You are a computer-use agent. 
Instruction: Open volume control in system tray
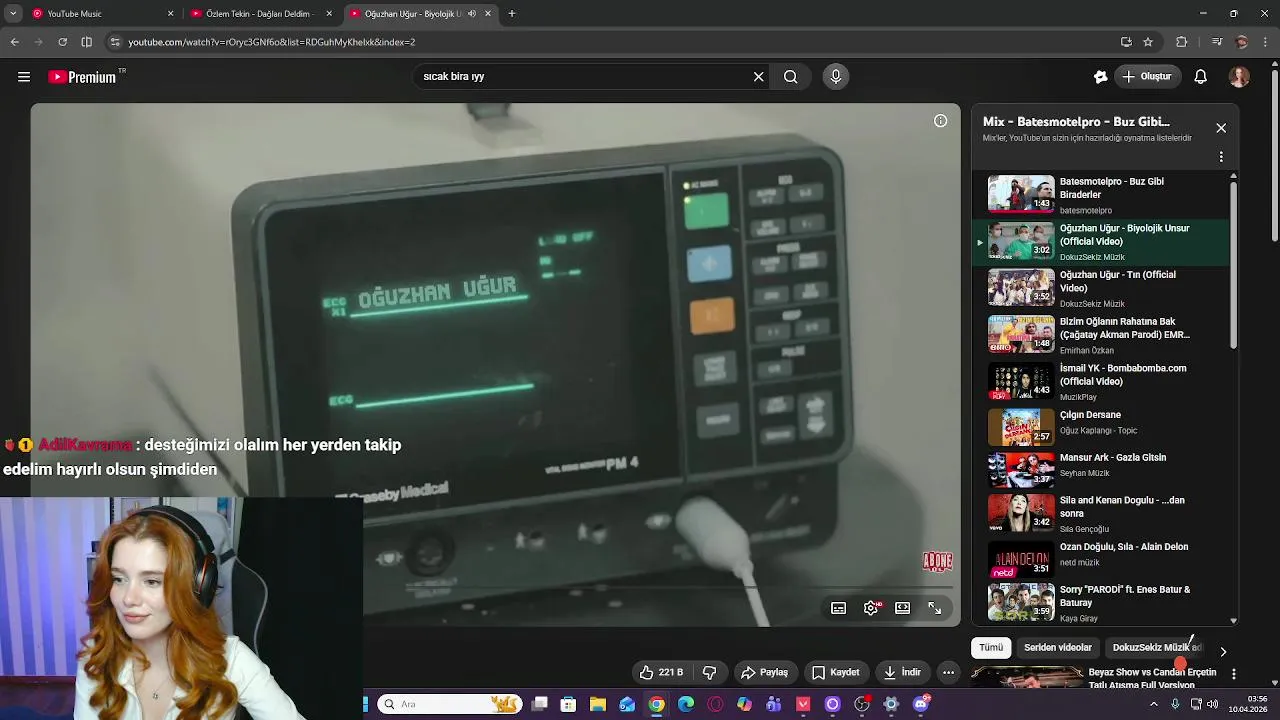[x=1212, y=705]
